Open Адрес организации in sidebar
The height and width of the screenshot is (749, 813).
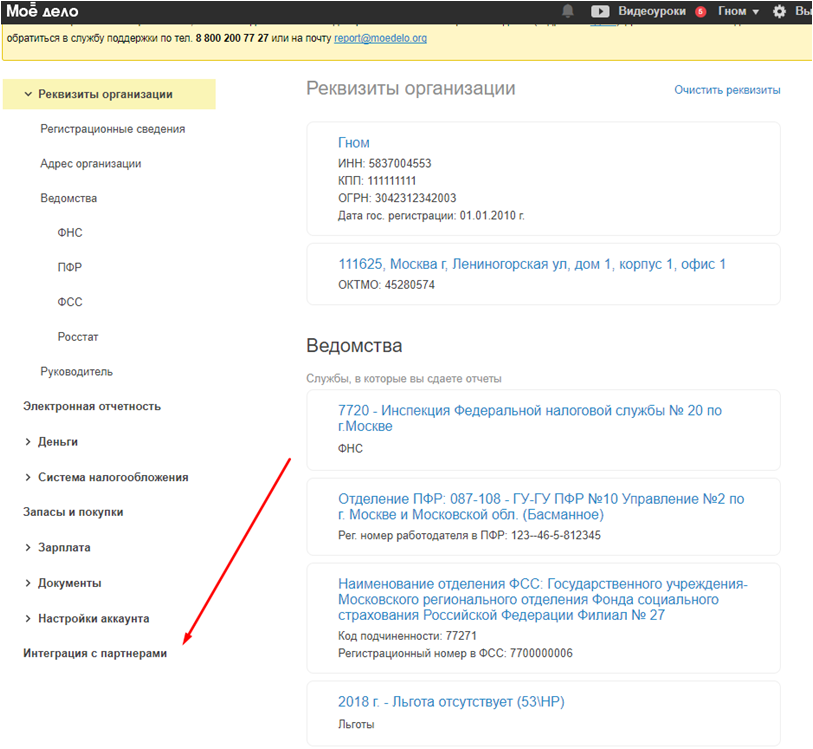91,164
